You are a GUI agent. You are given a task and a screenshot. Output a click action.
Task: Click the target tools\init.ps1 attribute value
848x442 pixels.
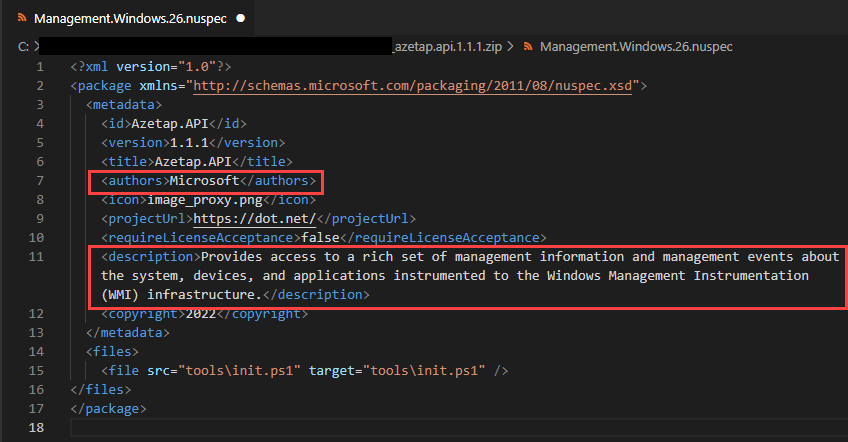pos(425,371)
